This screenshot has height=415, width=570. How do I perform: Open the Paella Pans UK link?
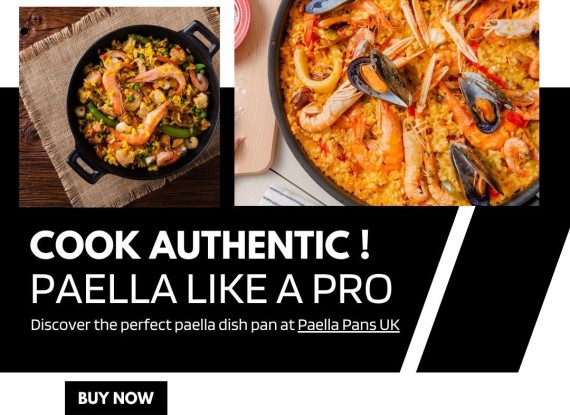click(349, 325)
